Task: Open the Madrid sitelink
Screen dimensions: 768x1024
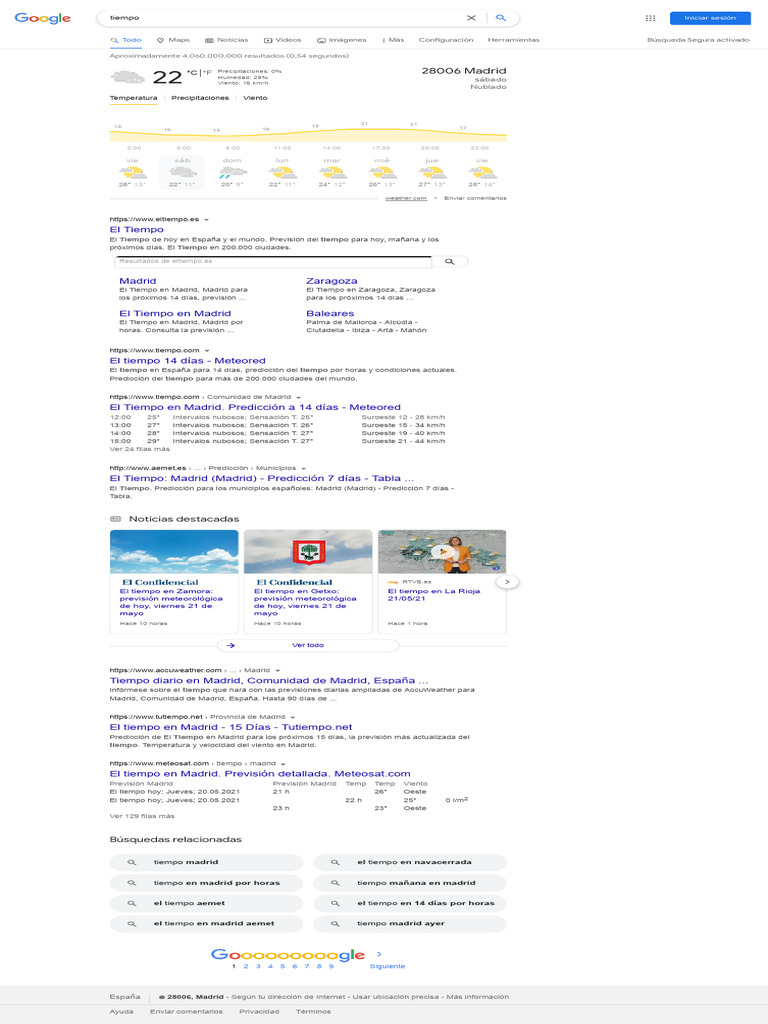Action: point(138,281)
